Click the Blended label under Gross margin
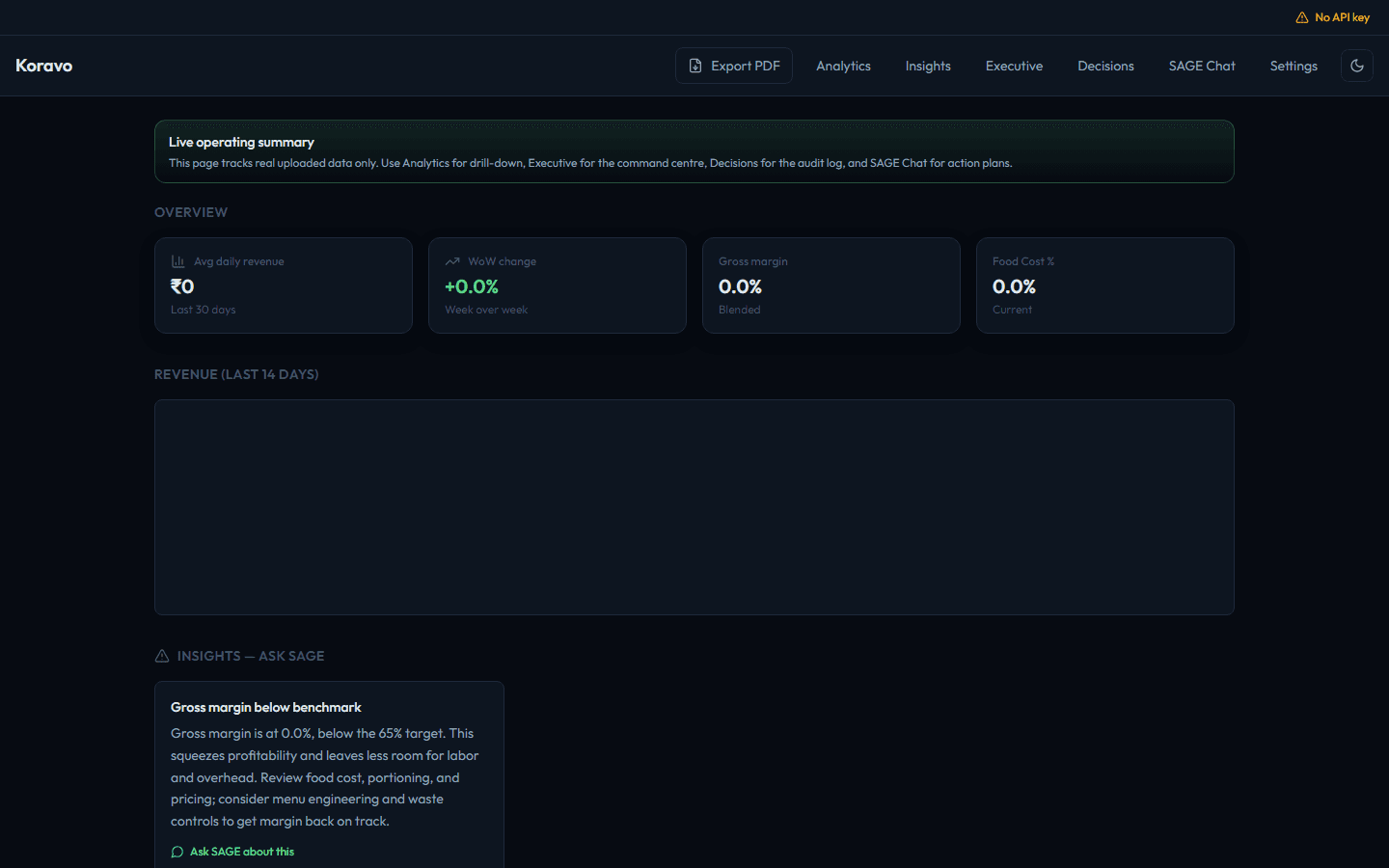This screenshot has height=868, width=1389. click(740, 310)
